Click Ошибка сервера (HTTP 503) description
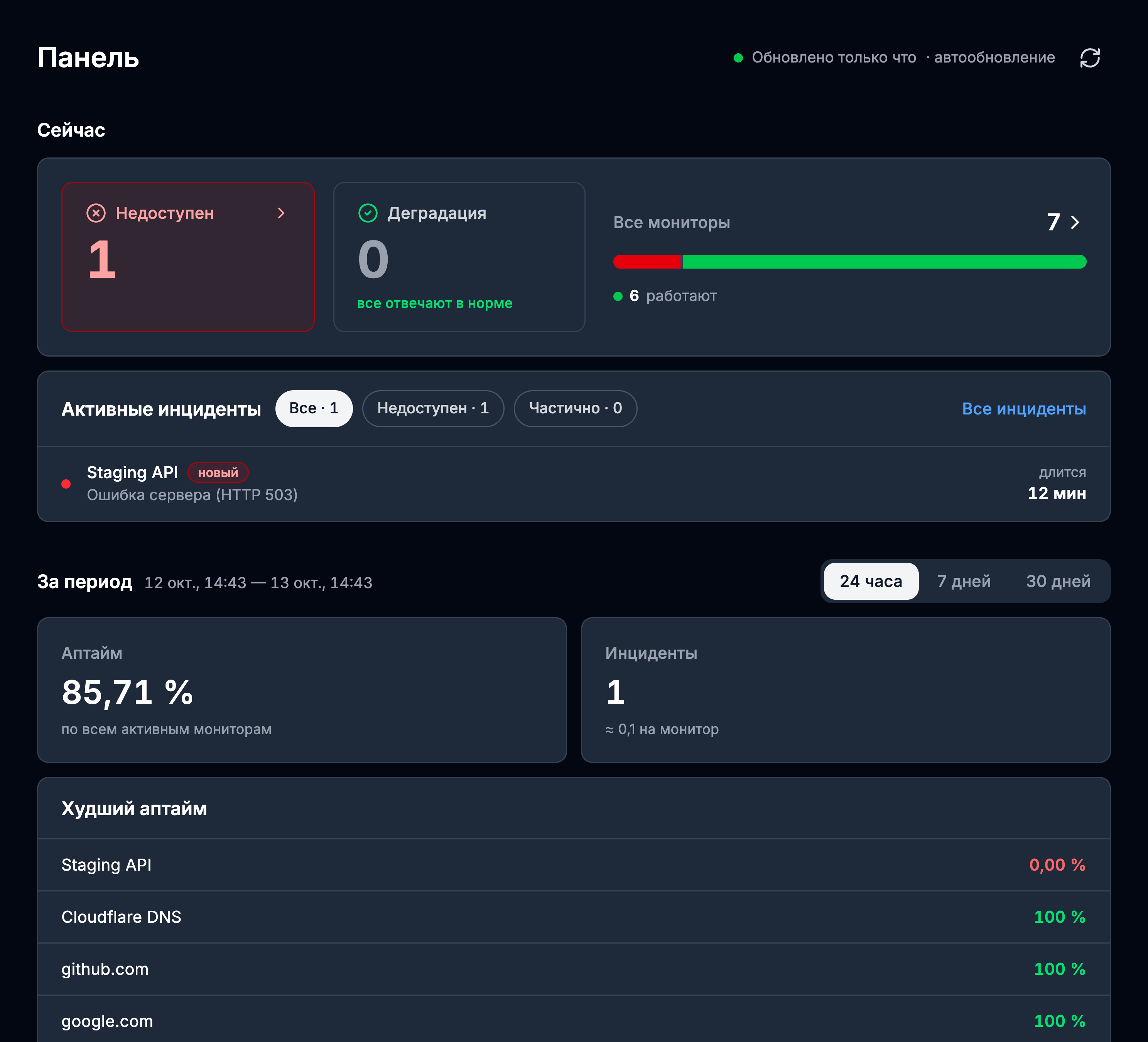Screen dimensions: 1148x1042 click(192, 495)
